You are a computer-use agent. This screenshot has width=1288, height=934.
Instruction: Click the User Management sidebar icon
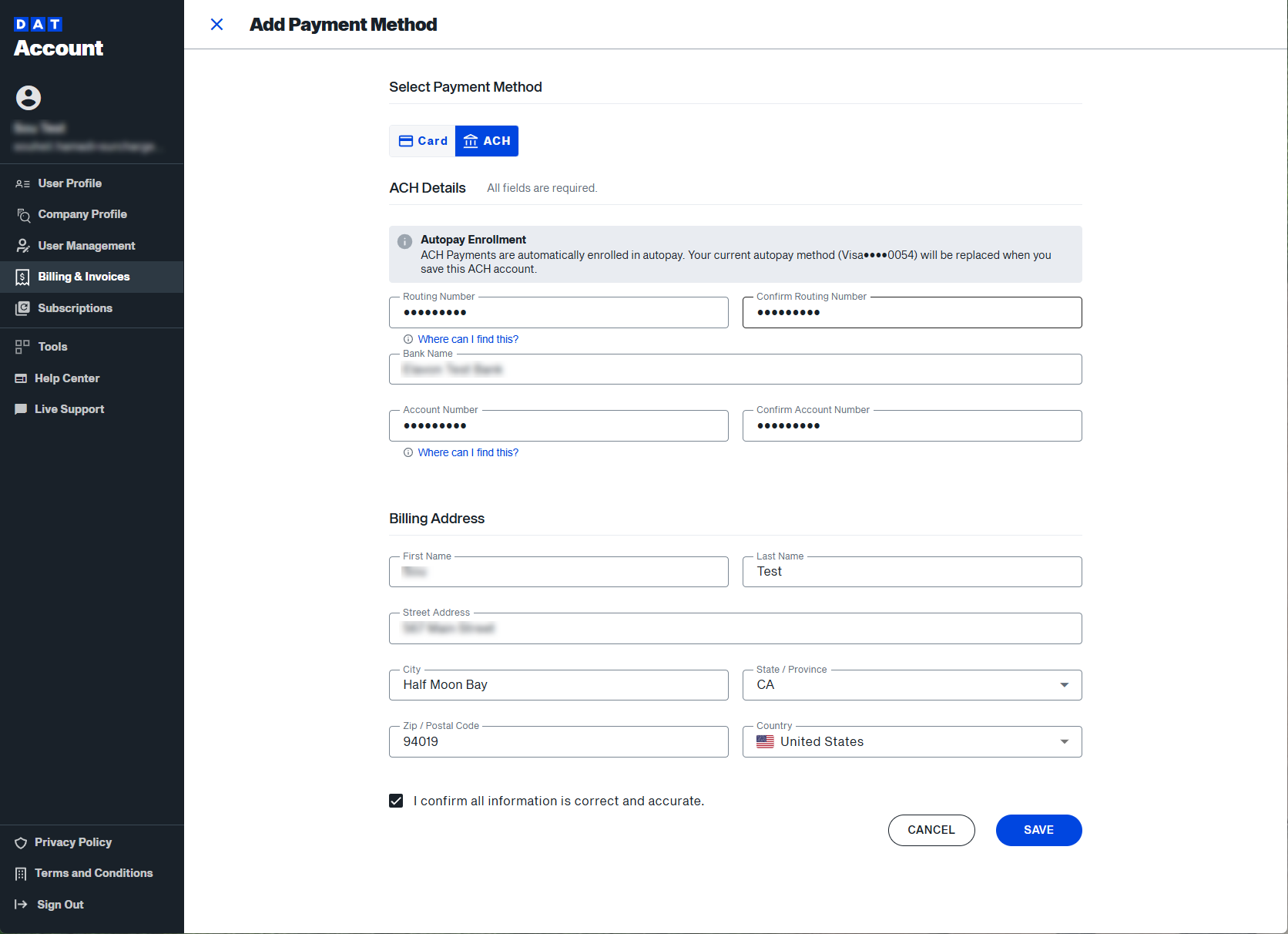pos(23,246)
